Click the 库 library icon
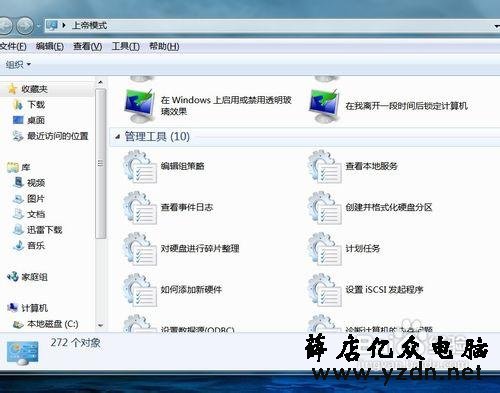Screen dimensions: 500x393 point(13,167)
